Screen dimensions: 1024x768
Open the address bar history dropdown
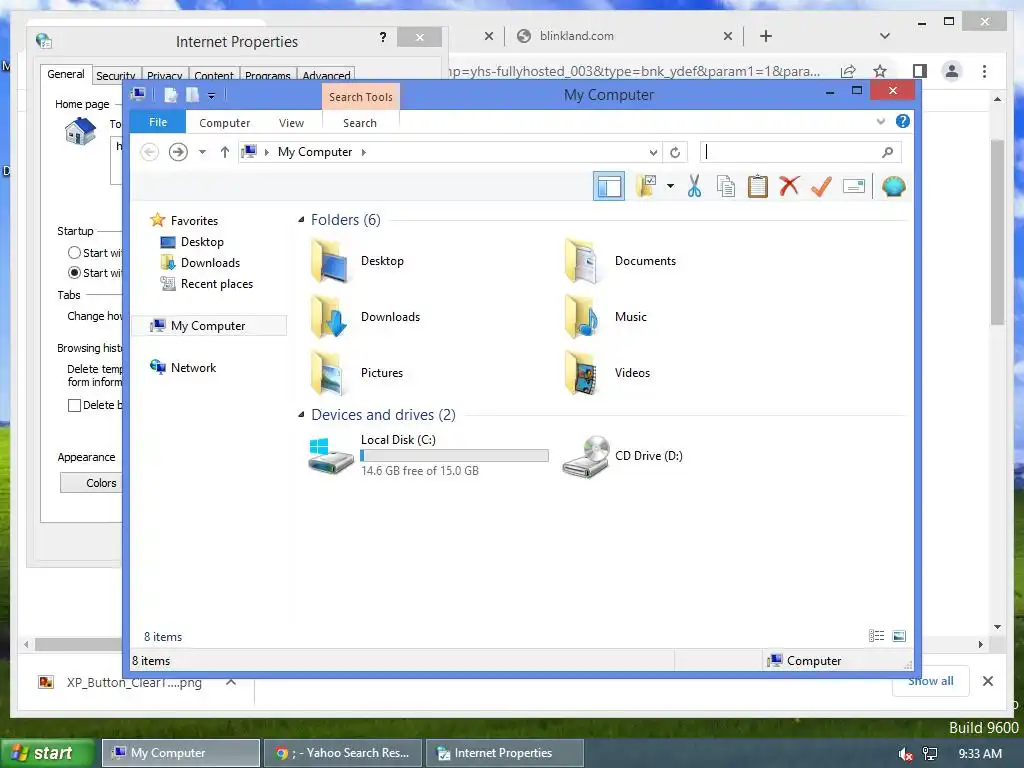pyautogui.click(x=653, y=152)
